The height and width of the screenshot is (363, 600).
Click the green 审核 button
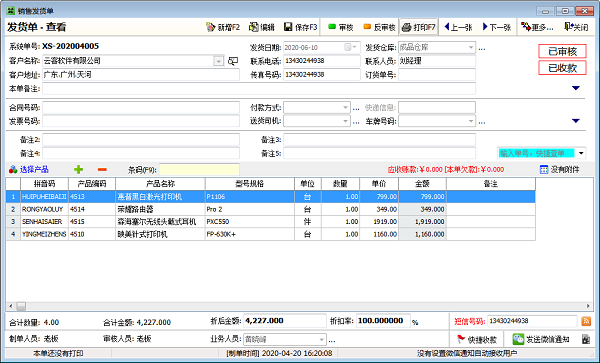point(341,27)
